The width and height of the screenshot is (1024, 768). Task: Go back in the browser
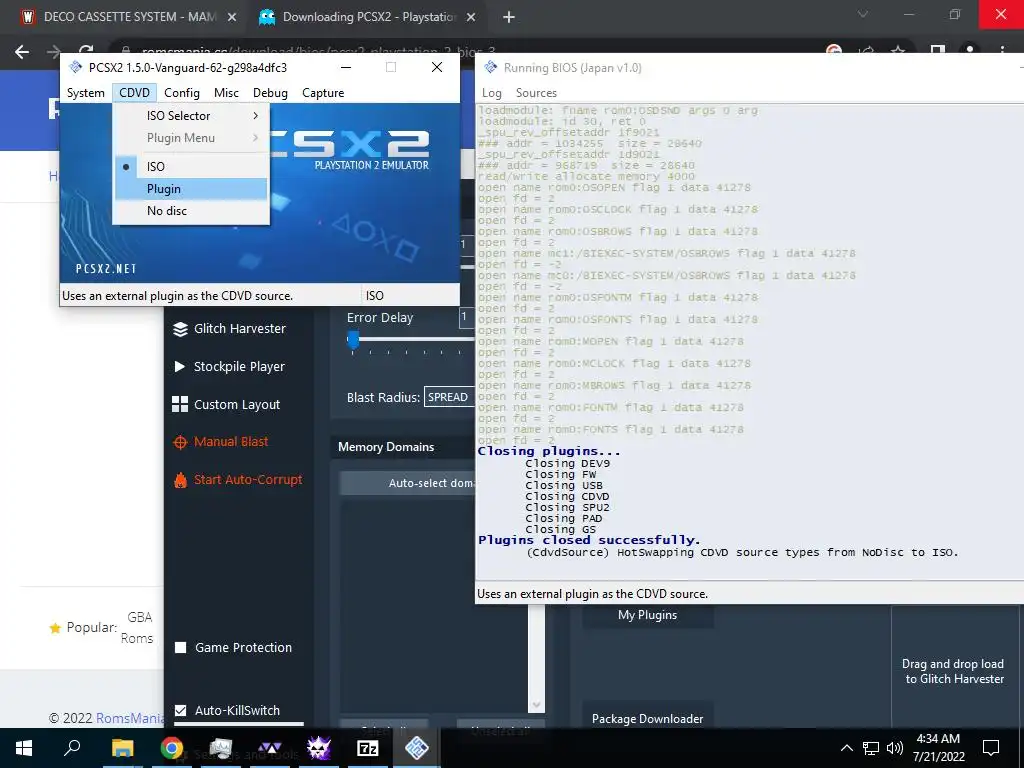[x=22, y=52]
